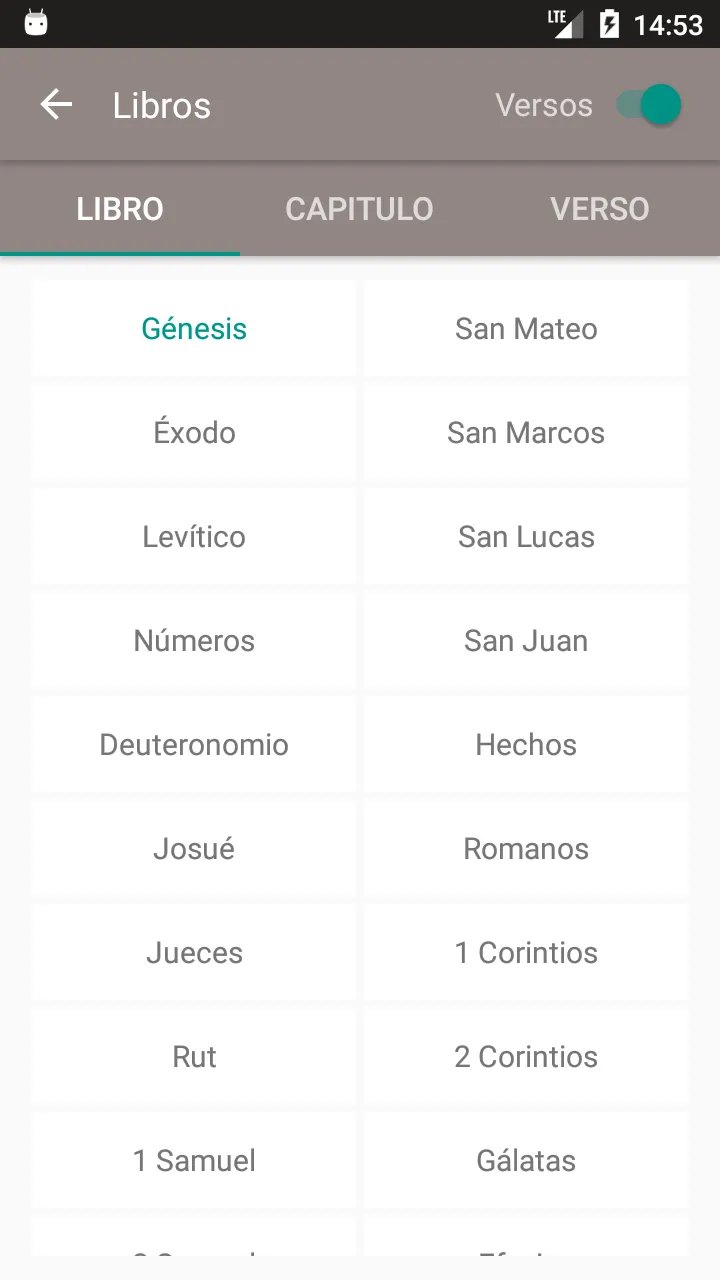Open the book Rut
Viewport: 720px width, 1280px height.
click(194, 1057)
